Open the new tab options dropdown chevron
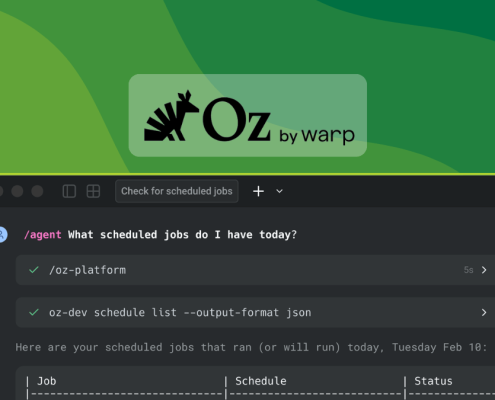Image resolution: width=495 pixels, height=400 pixels. tap(279, 191)
